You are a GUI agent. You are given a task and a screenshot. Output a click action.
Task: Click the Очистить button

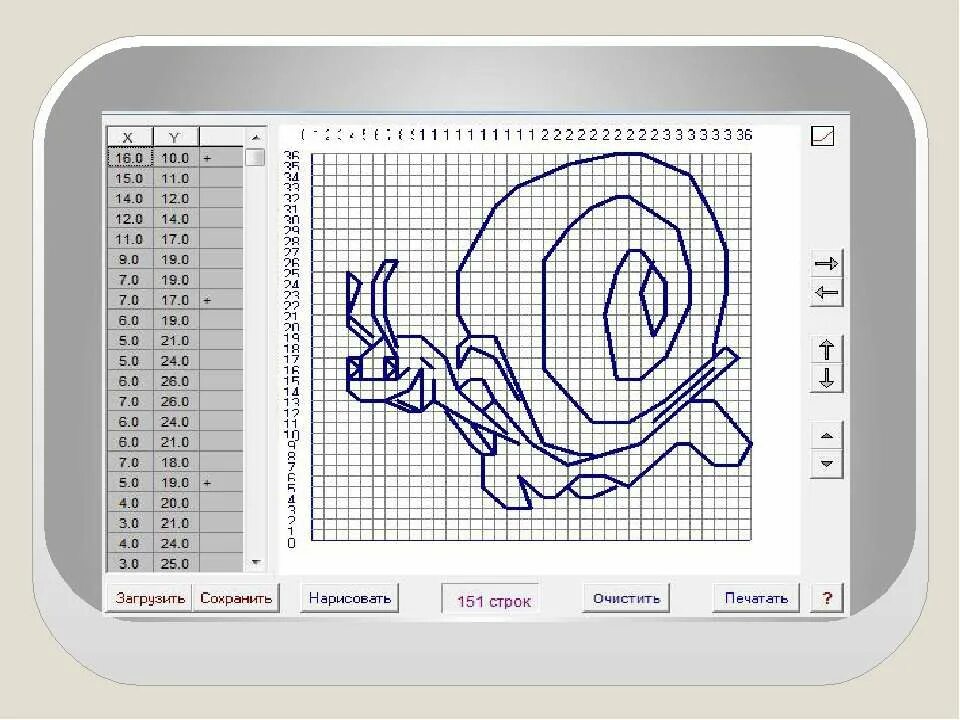coord(626,598)
